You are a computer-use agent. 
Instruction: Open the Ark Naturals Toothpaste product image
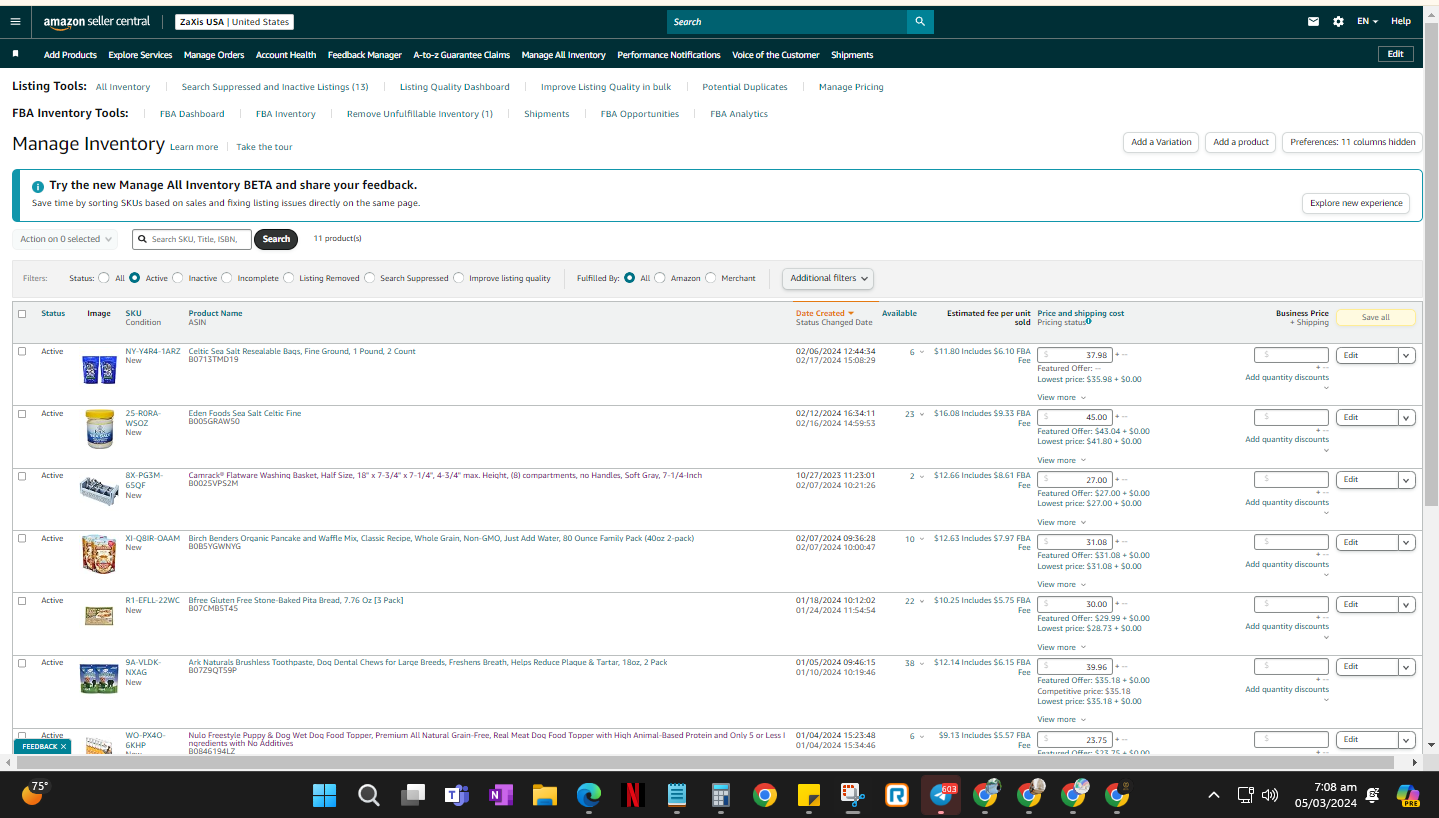coord(99,678)
